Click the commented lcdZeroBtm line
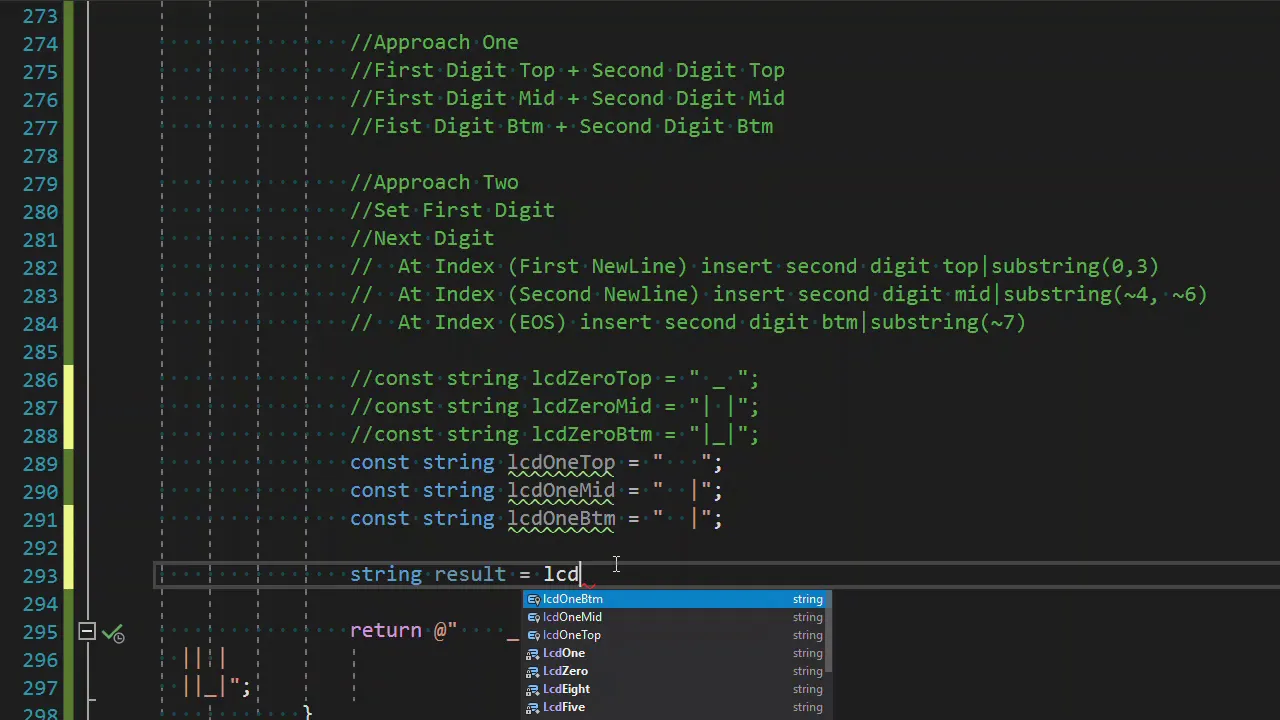 click(554, 435)
